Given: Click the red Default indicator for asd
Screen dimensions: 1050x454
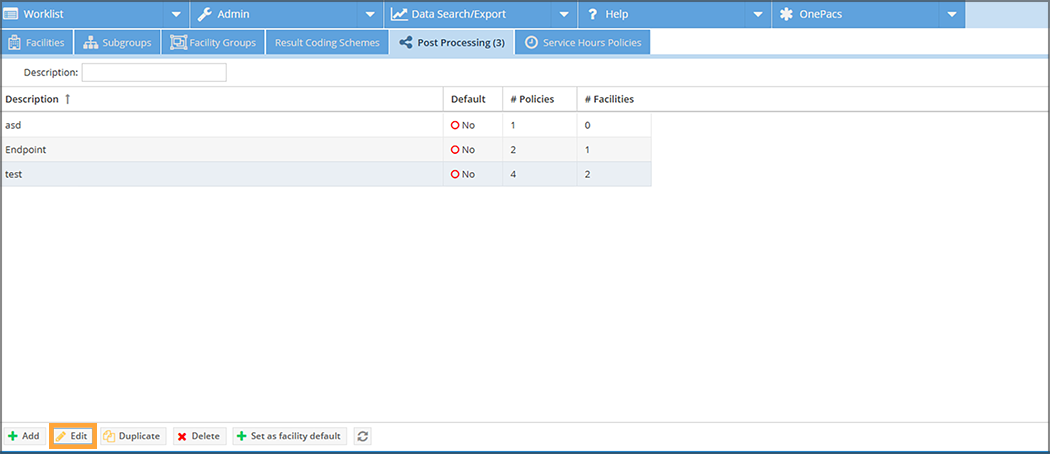Looking at the screenshot, I should pyautogui.click(x=455, y=126).
